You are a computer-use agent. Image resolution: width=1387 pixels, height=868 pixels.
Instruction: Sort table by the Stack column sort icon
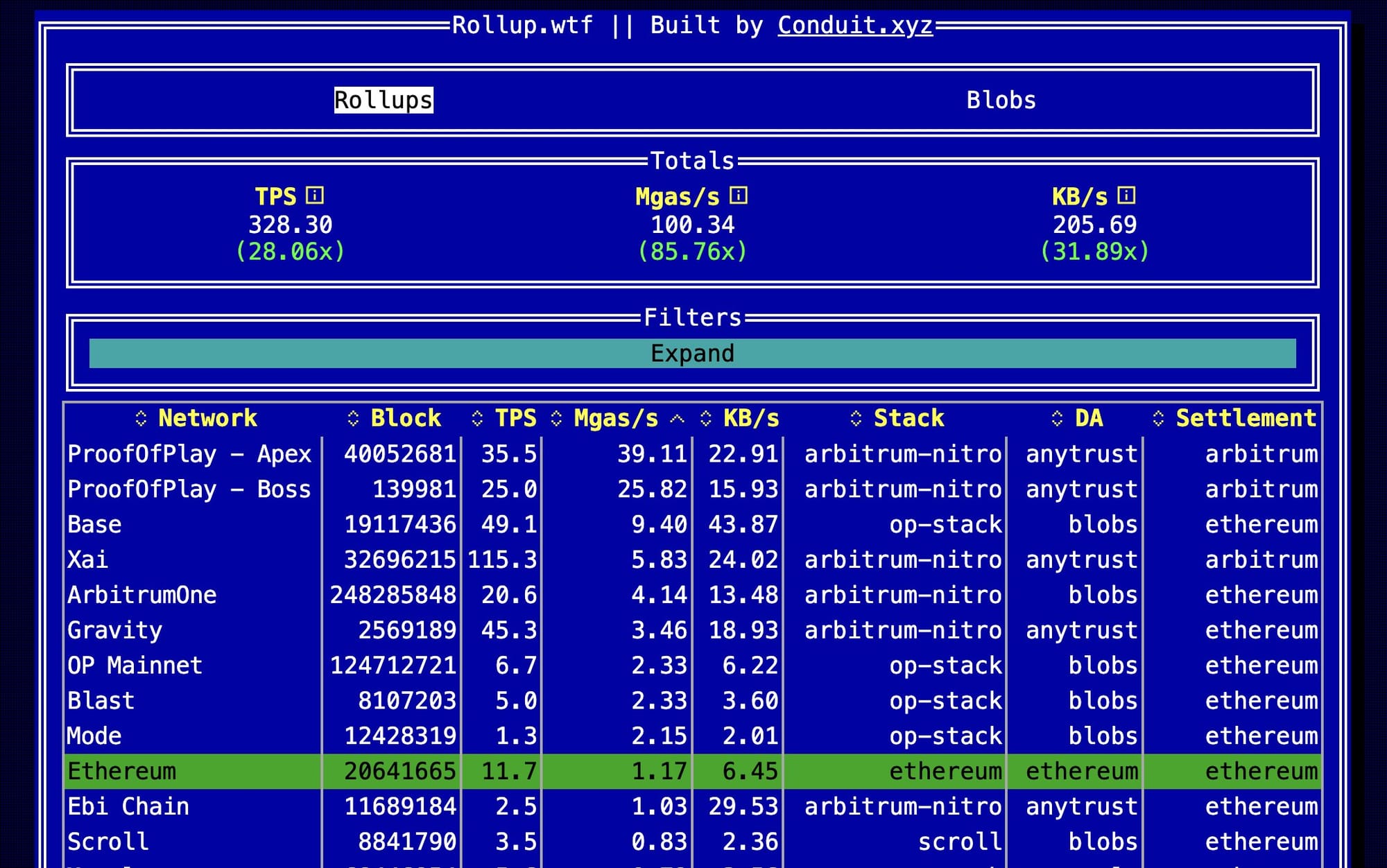point(856,418)
